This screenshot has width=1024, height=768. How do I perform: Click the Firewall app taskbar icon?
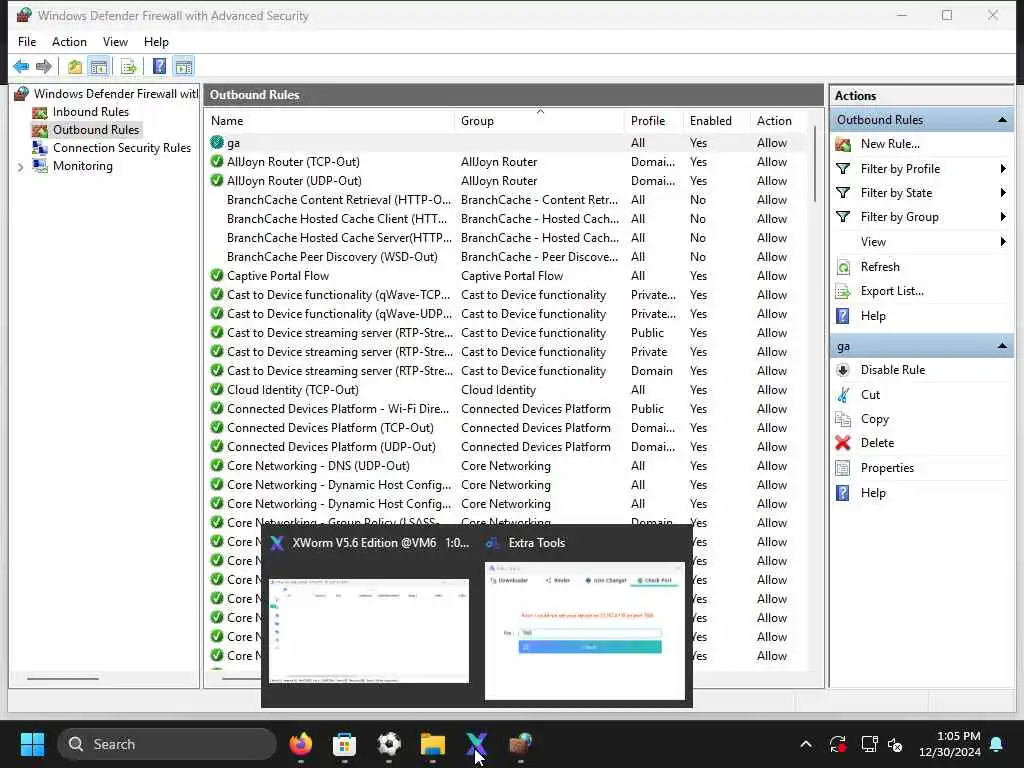[520, 744]
